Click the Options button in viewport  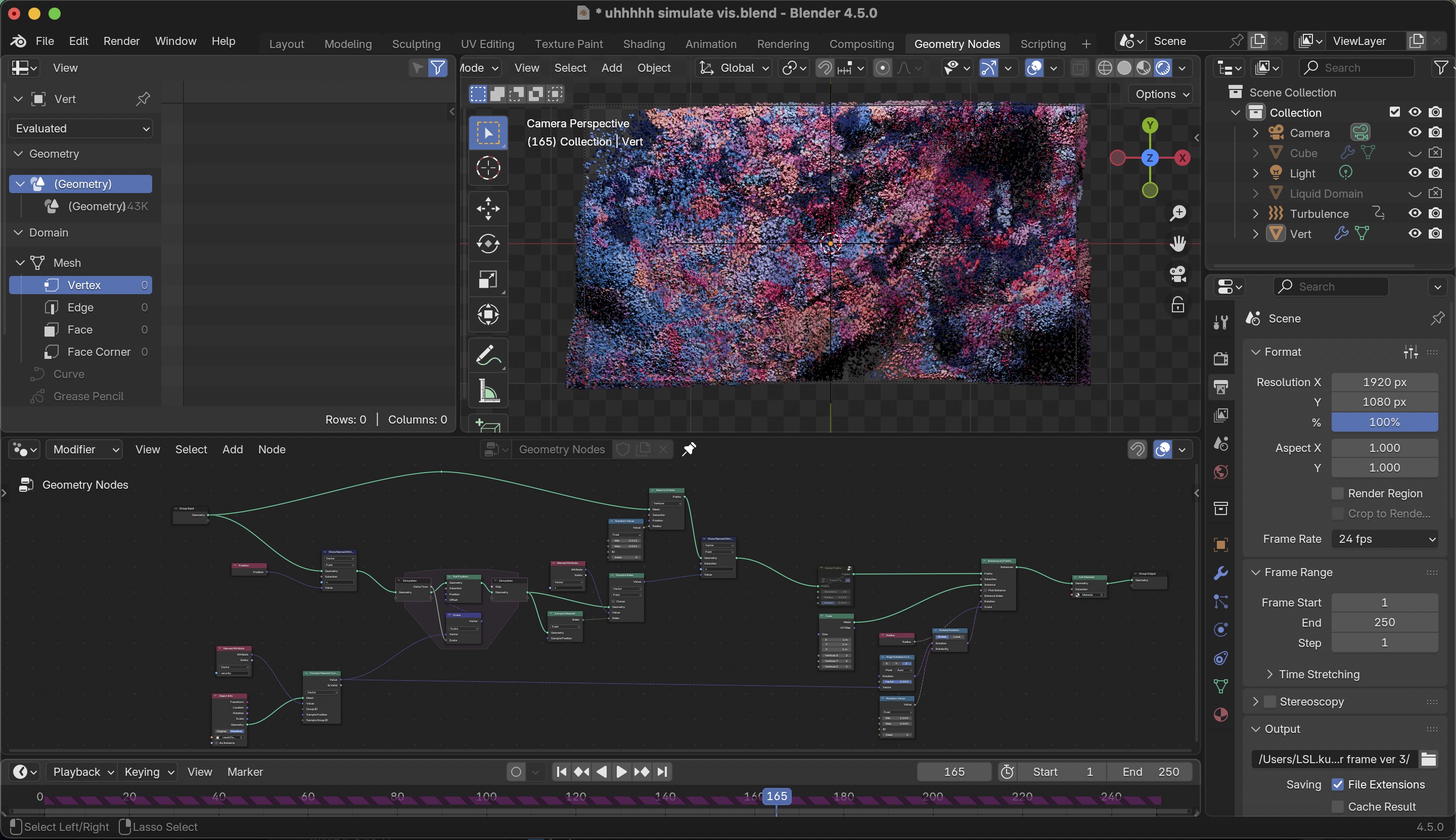pos(1159,94)
